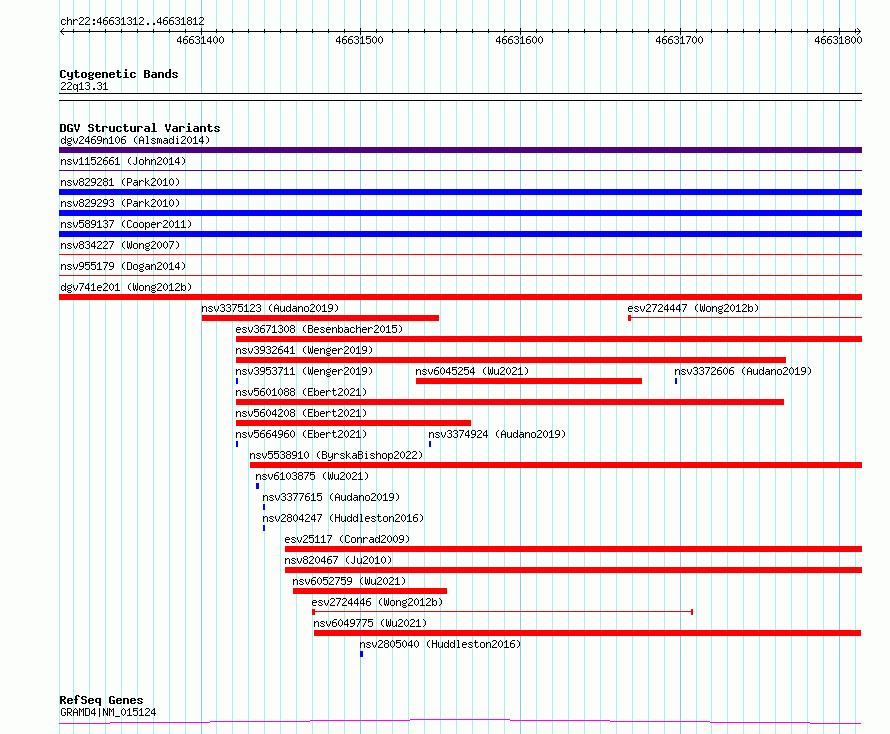This screenshot has width=890, height=734.
Task: Click the left arrow of the ruler
Action: [62, 32]
